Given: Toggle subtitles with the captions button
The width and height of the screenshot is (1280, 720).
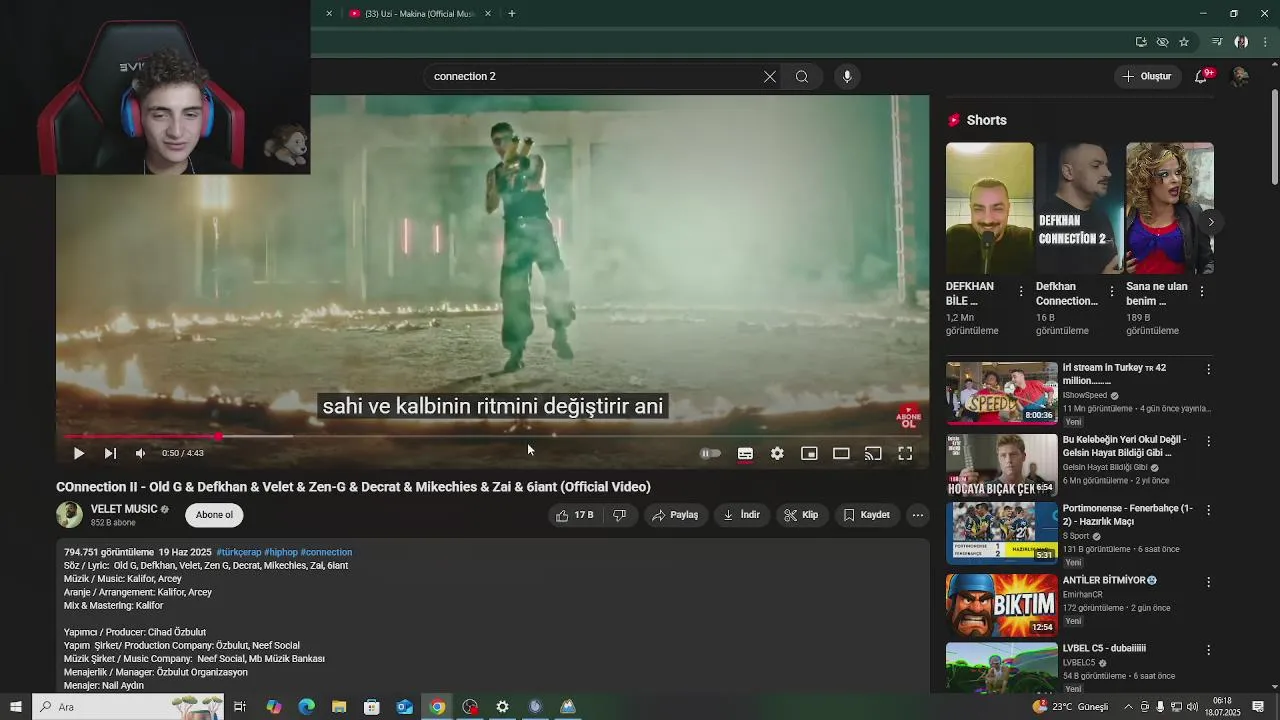Looking at the screenshot, I should click(745, 453).
